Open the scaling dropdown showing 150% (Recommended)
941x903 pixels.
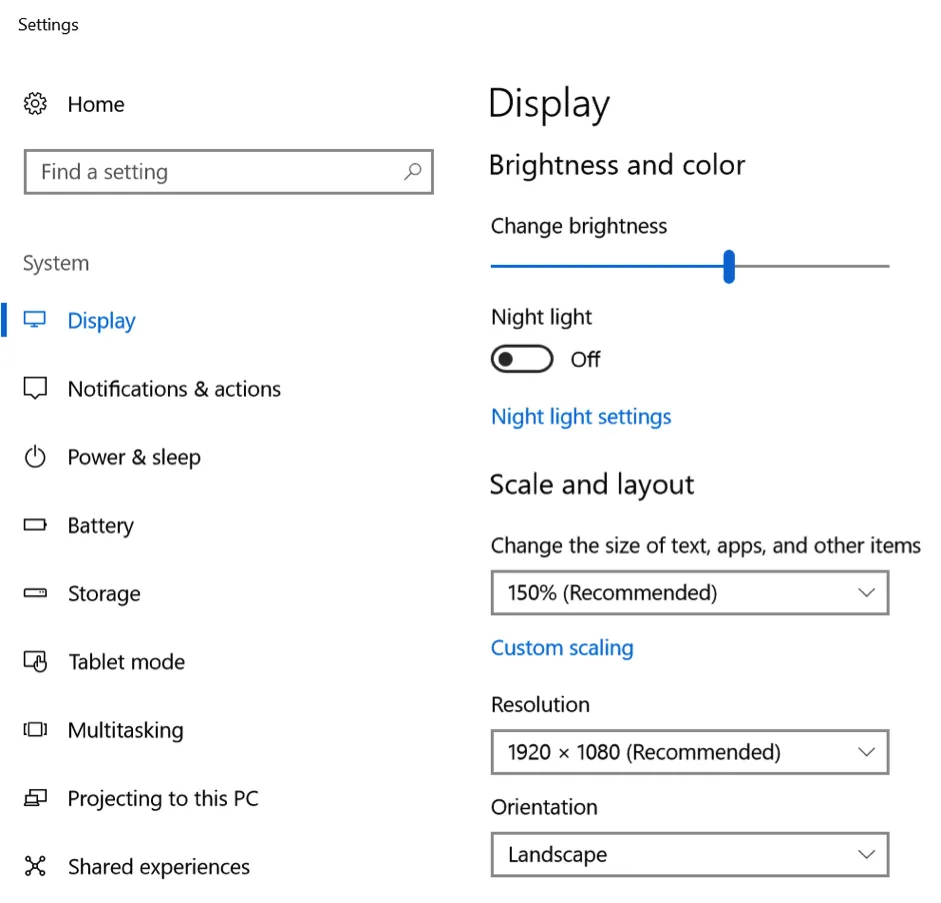click(x=689, y=592)
